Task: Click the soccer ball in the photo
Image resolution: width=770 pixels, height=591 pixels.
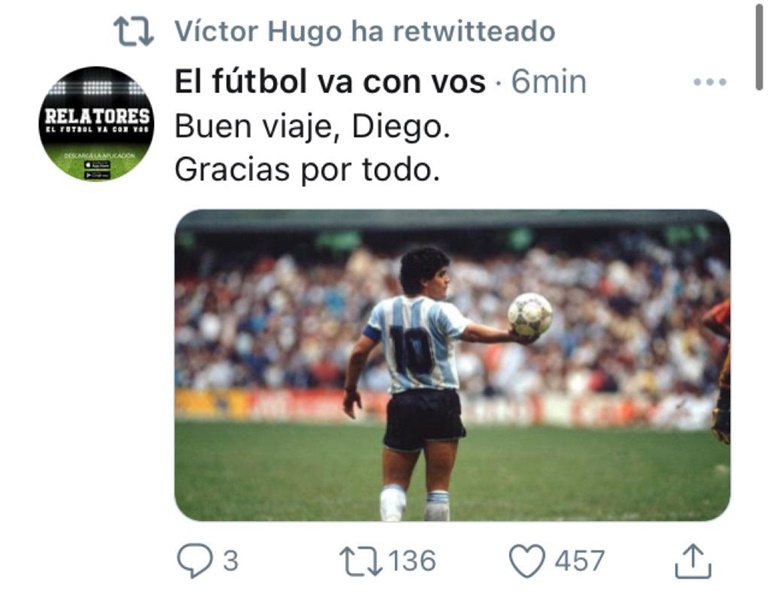Action: coord(530,315)
